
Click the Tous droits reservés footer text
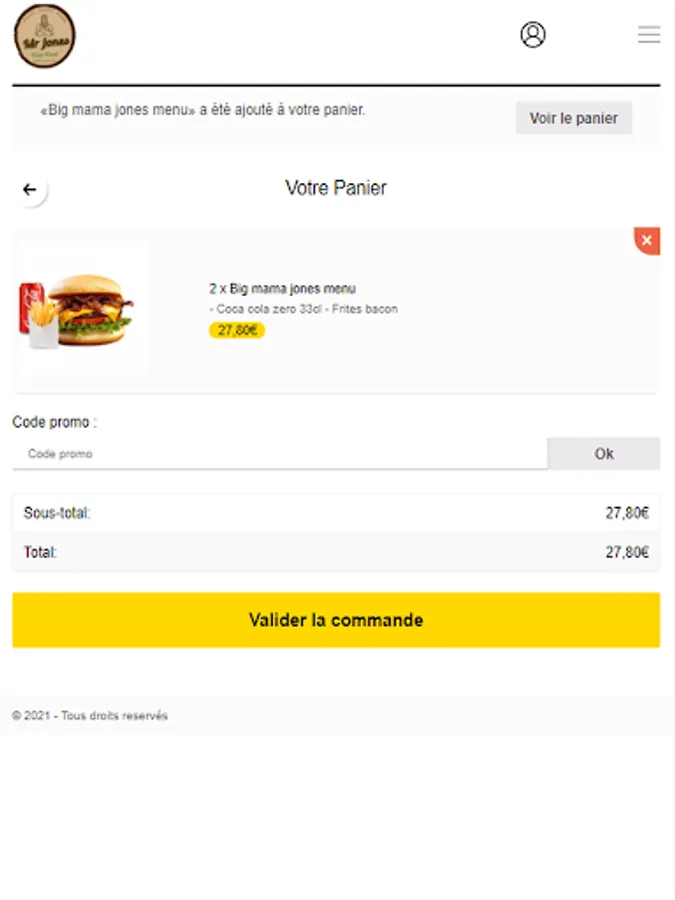[90, 716]
